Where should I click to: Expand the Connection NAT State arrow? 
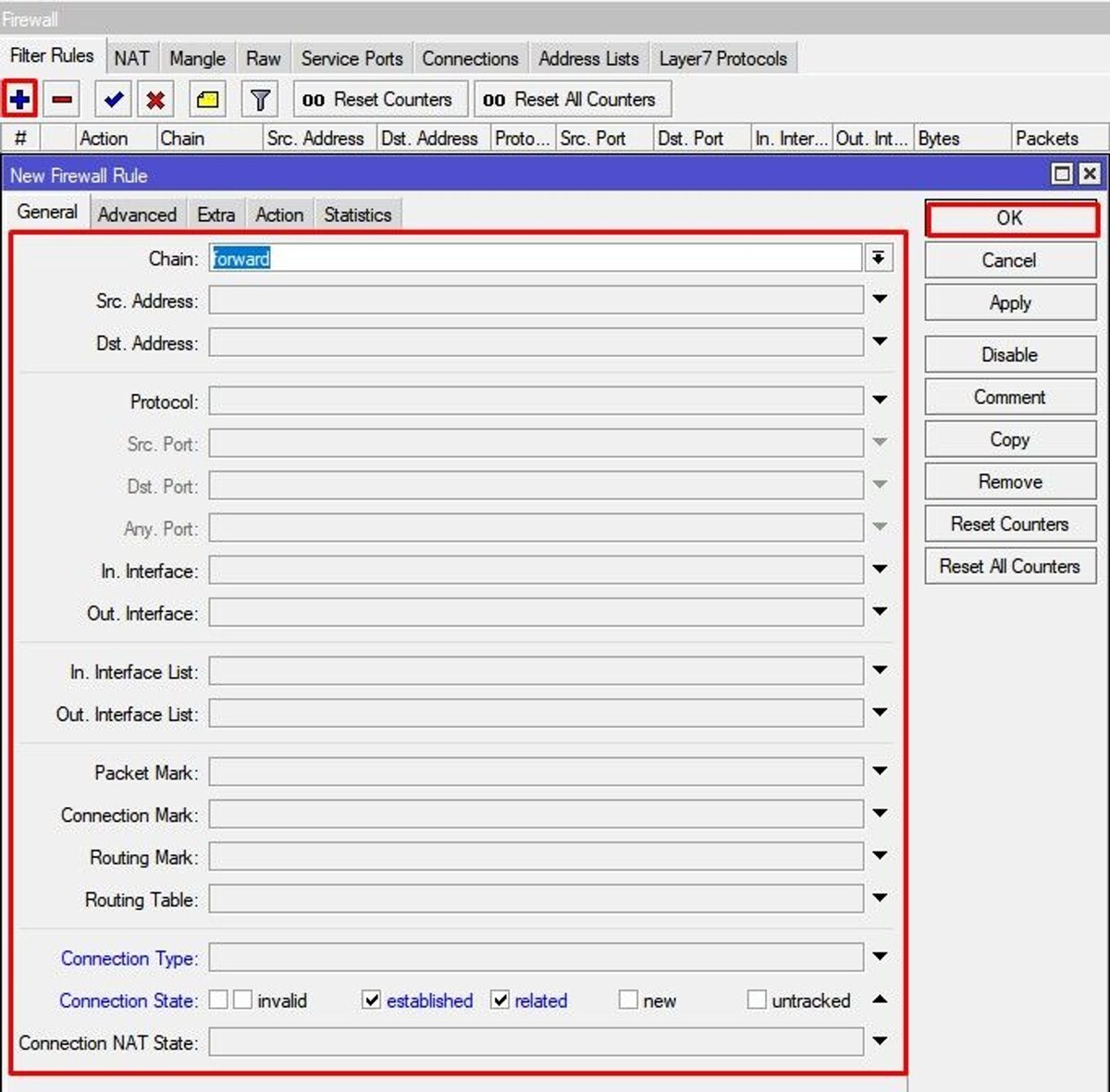tap(880, 1040)
